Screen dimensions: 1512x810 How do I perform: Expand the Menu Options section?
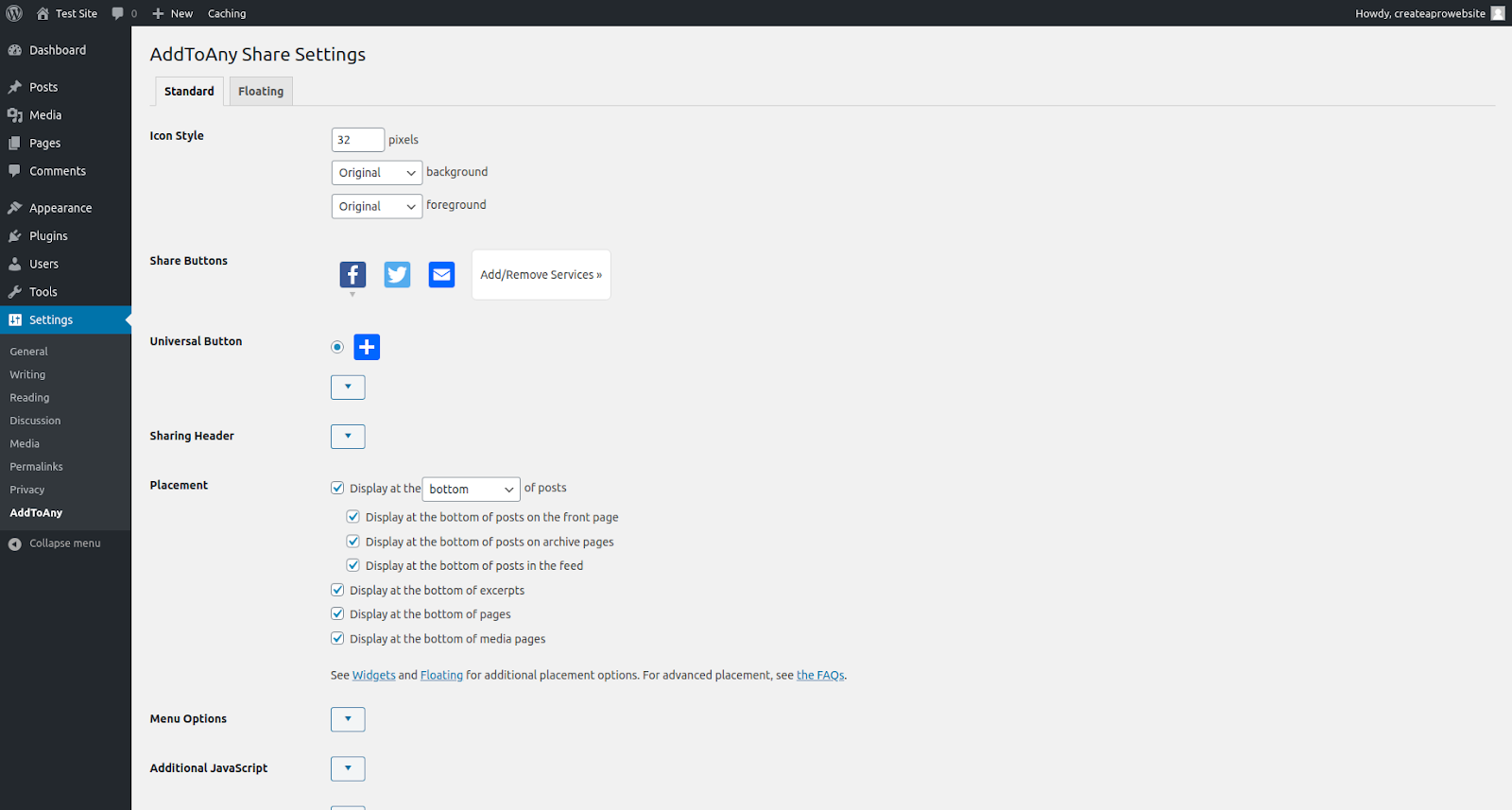348,719
